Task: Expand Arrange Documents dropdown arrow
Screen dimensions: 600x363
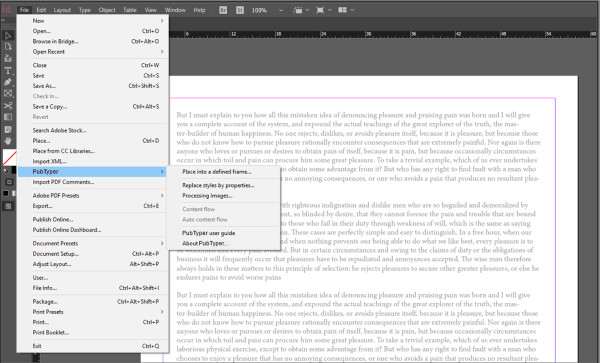Action: (352, 10)
